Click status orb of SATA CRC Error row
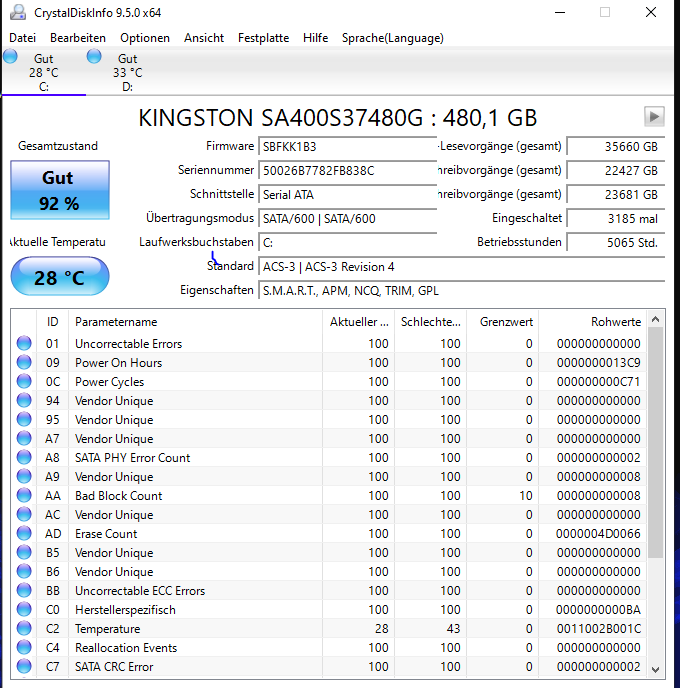This screenshot has height=688, width=680. pos(24,666)
